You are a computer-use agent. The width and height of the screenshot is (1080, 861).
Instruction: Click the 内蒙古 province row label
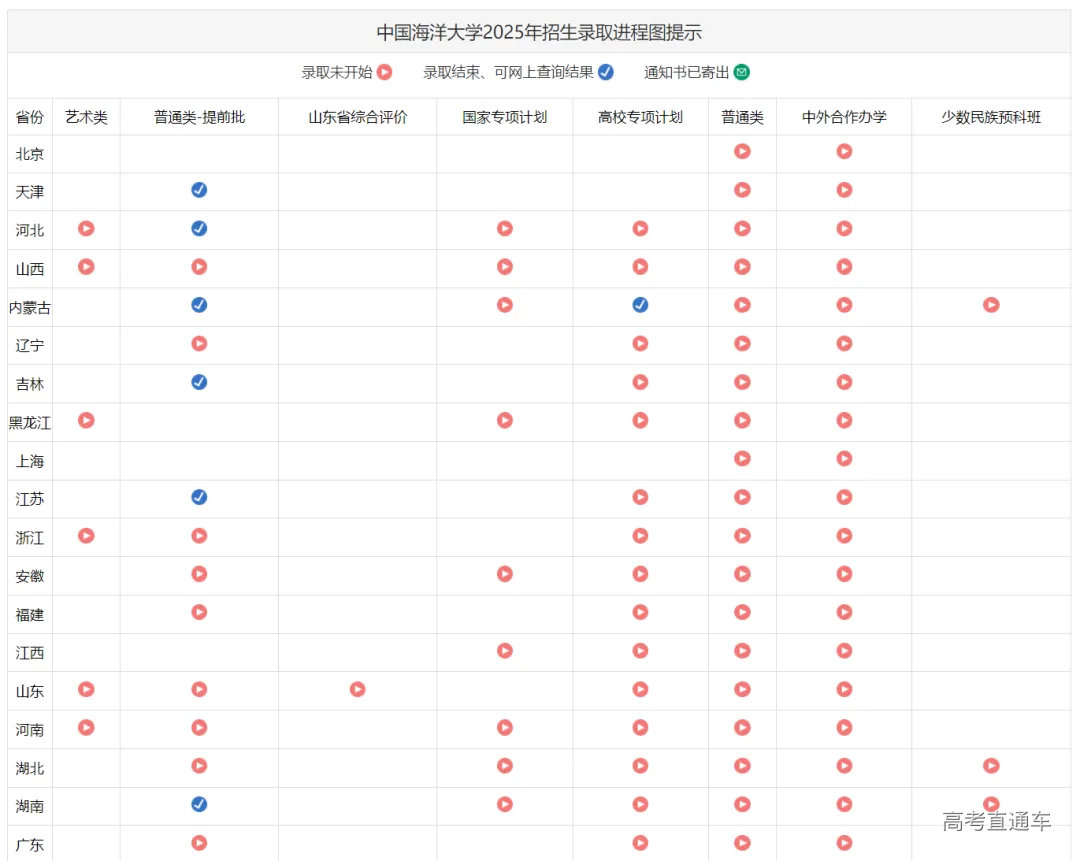(30, 308)
